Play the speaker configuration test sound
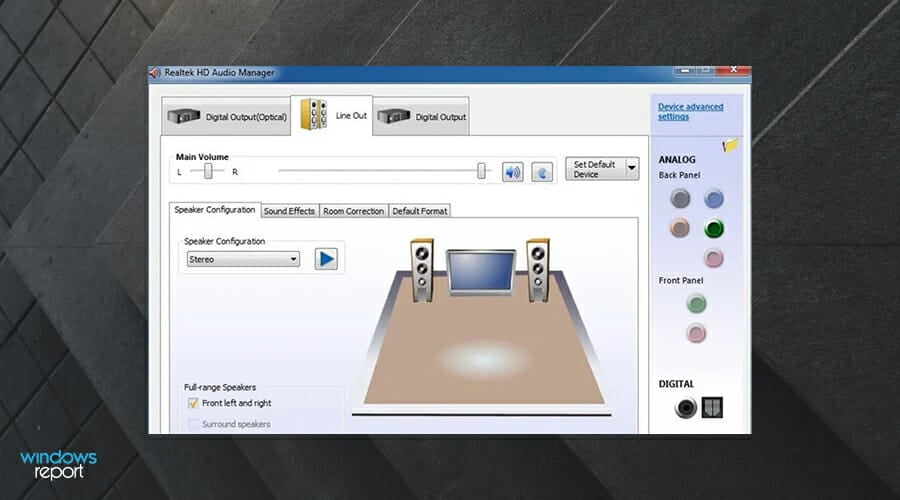This screenshot has height=500, width=900. (x=326, y=259)
